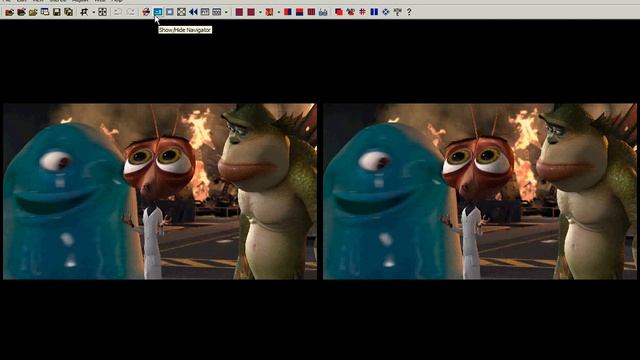
Task: Open the file list window icon
Action: pyautogui.click(x=45, y=12)
